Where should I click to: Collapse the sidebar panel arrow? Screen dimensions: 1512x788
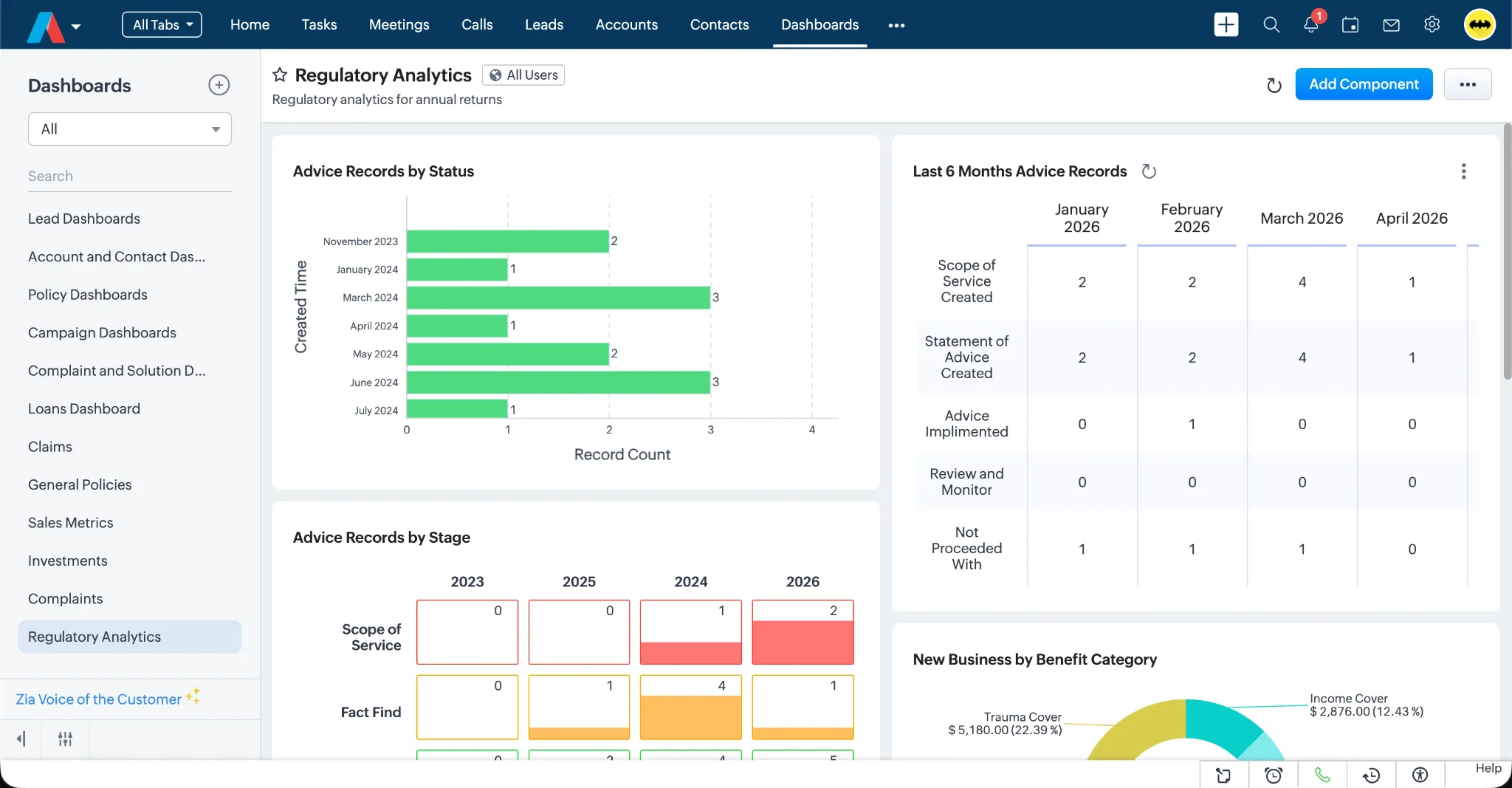[21, 739]
